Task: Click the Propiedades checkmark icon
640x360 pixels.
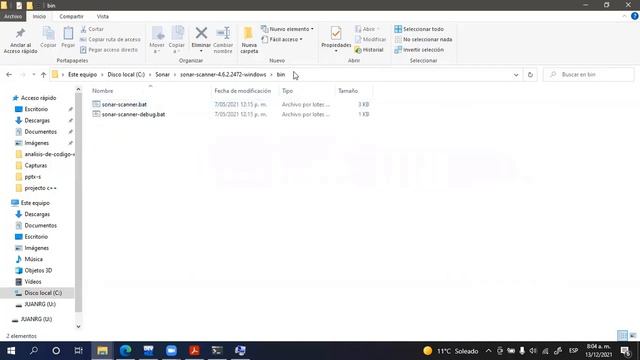Action: pos(336,33)
